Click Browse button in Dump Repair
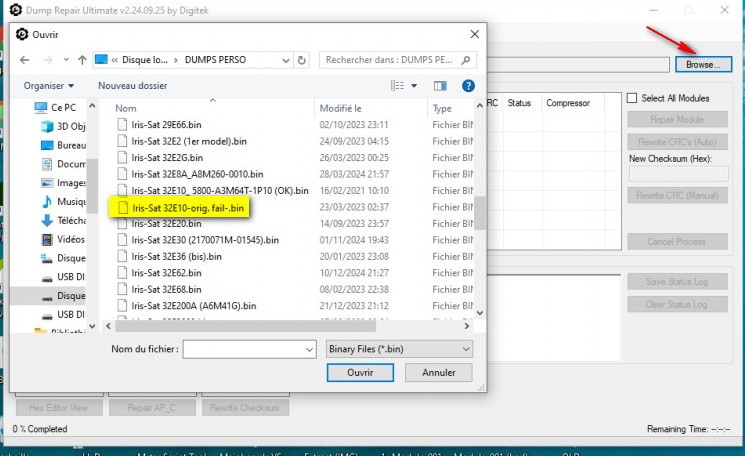Image resolution: width=745 pixels, height=456 pixels. [x=703, y=65]
